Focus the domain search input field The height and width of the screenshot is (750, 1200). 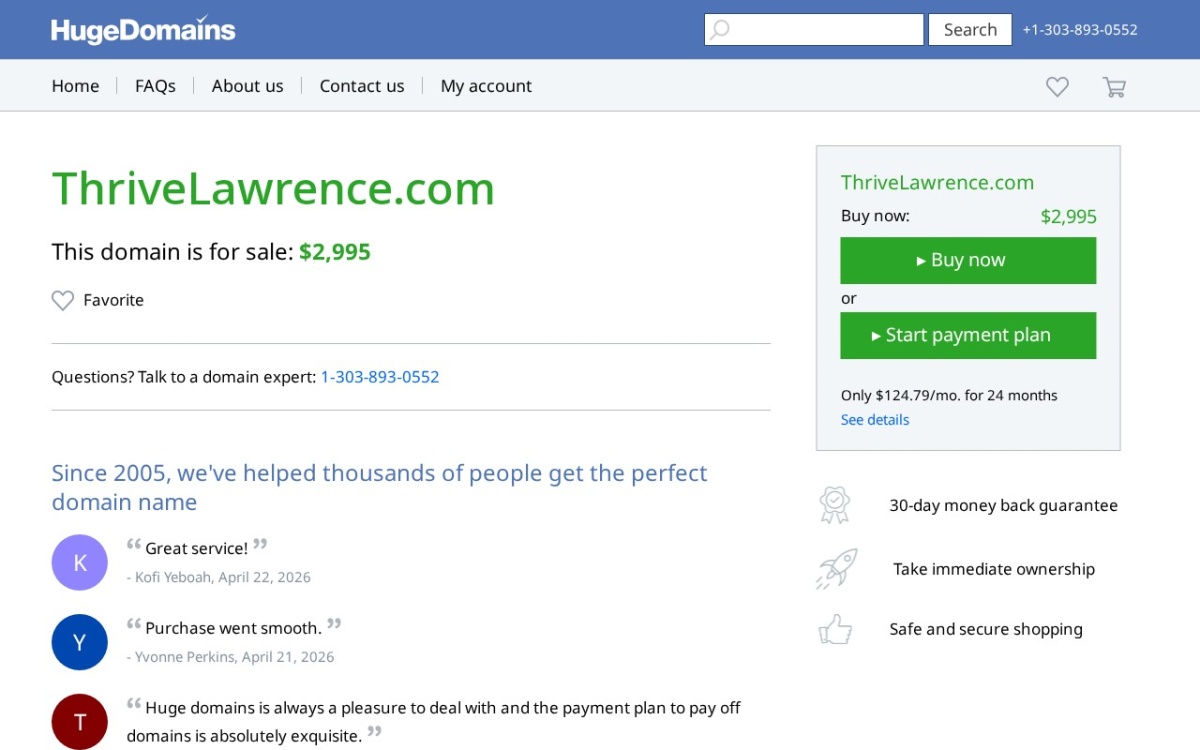click(x=814, y=30)
